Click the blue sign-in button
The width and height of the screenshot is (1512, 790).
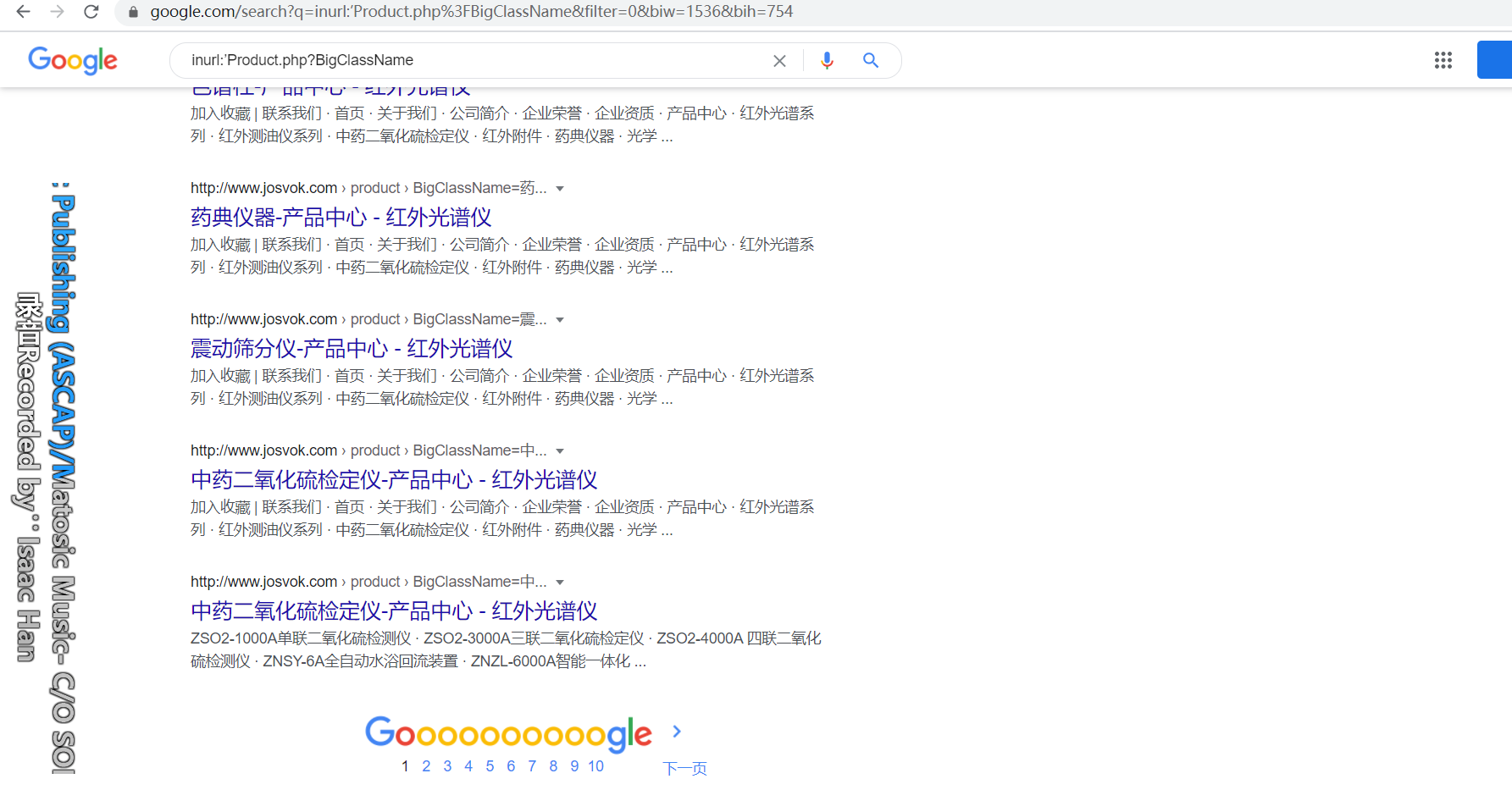(x=1494, y=60)
